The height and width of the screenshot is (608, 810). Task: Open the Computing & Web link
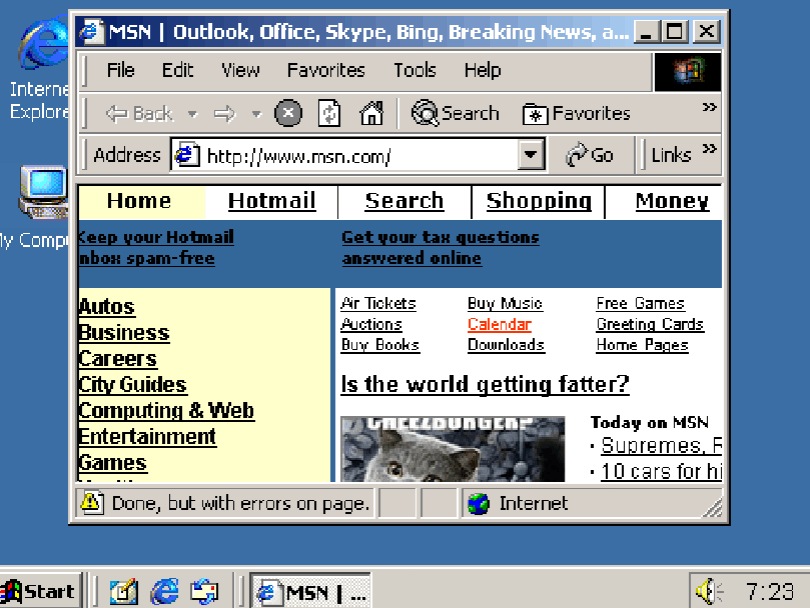click(166, 411)
